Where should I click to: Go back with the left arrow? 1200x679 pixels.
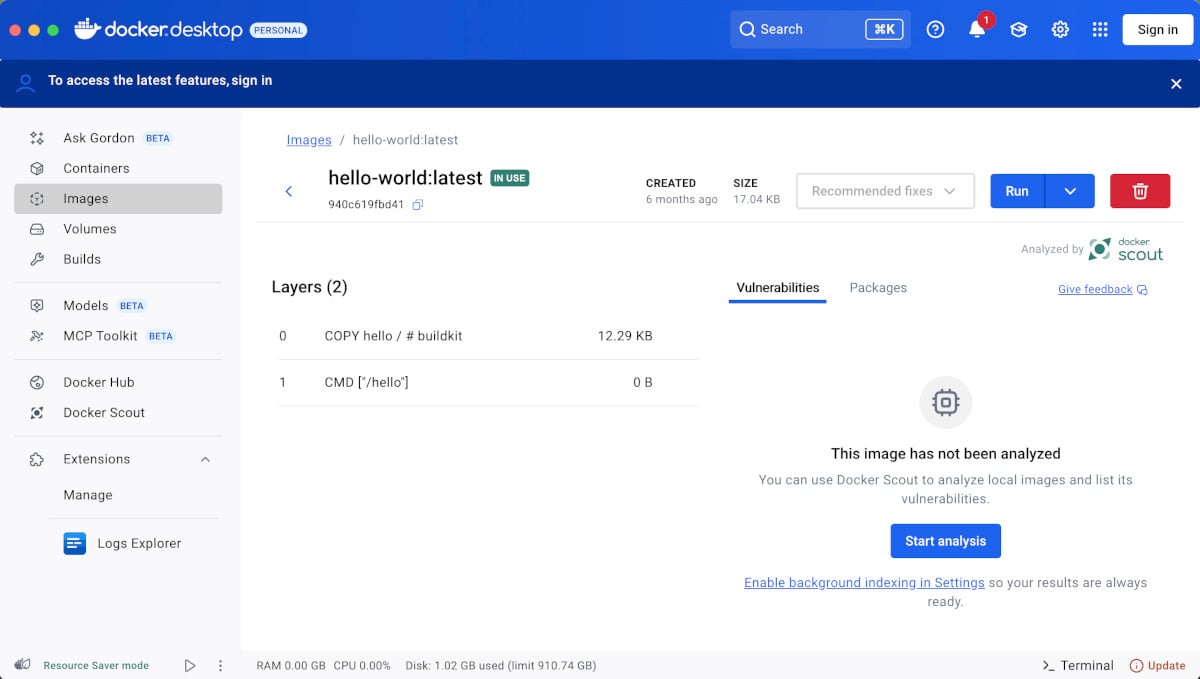tap(289, 191)
